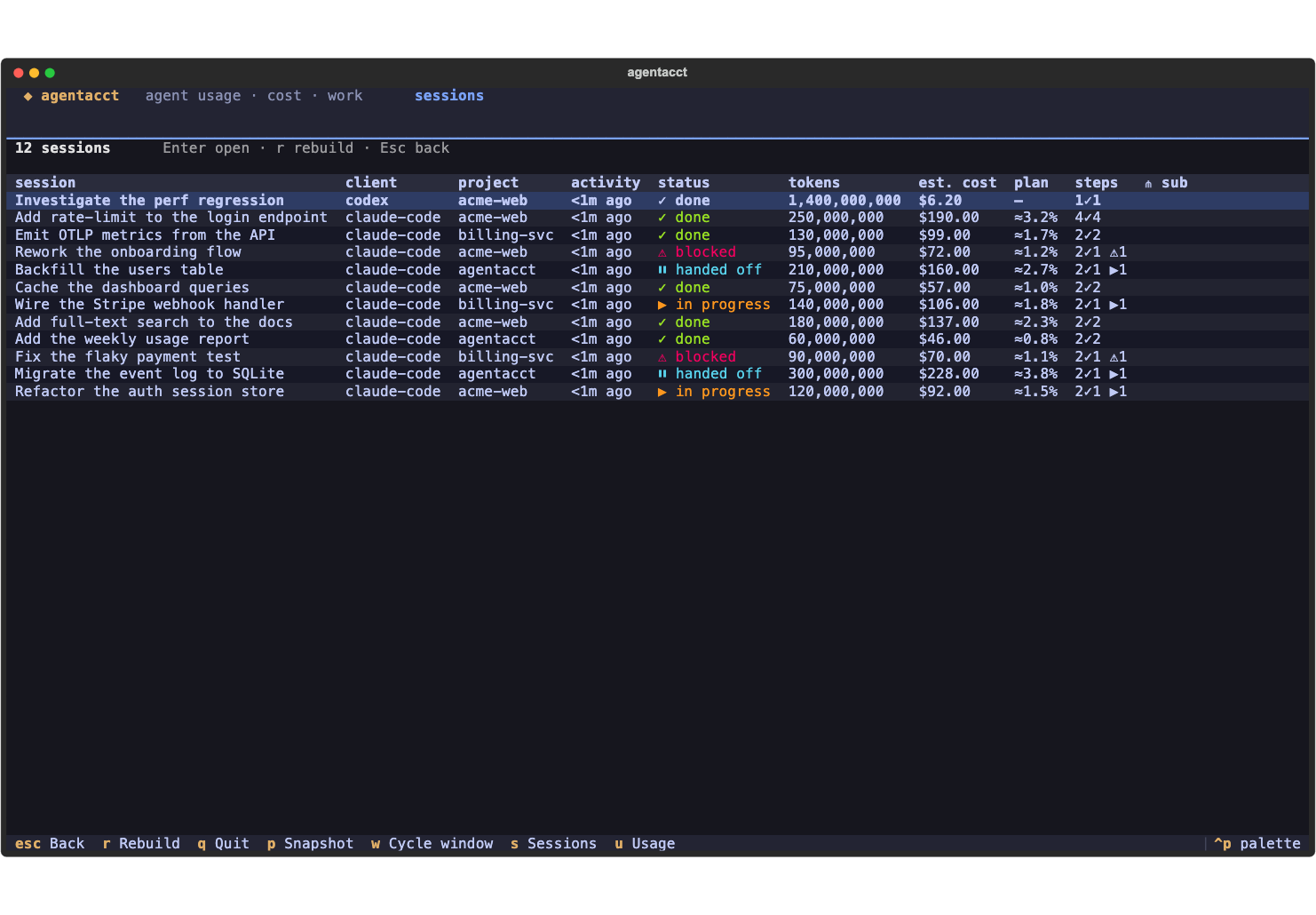Click the $6.20 est. cost value
Viewport: 1316px width, 915px height.
pyautogui.click(x=939, y=201)
